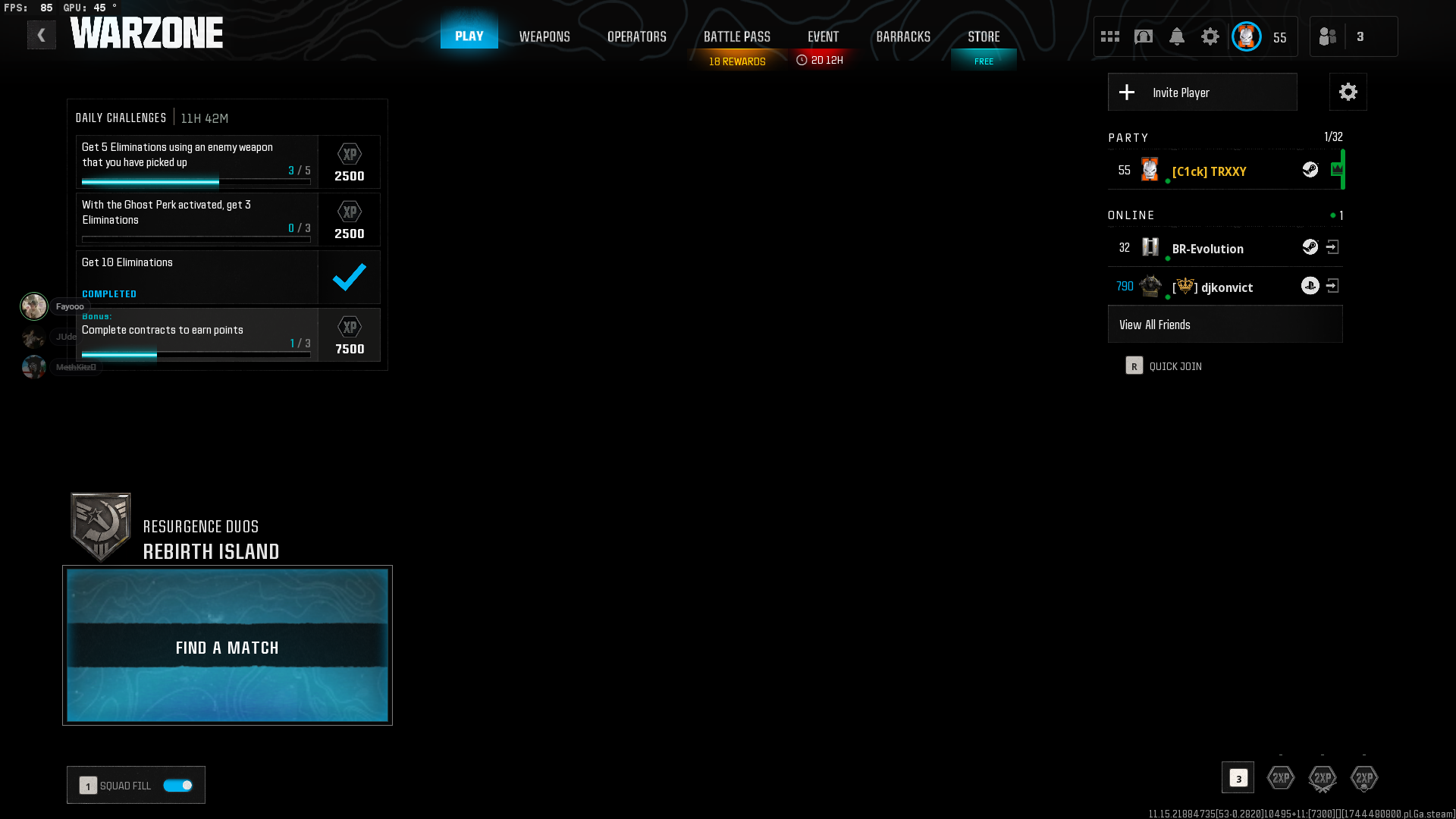Click the 1/32 party count
The height and width of the screenshot is (819, 1456).
point(1333,136)
